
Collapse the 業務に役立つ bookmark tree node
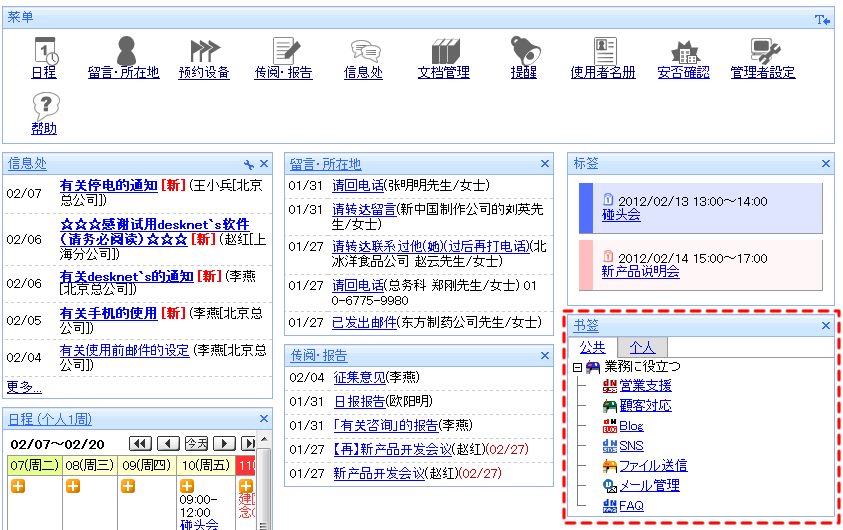point(578,367)
